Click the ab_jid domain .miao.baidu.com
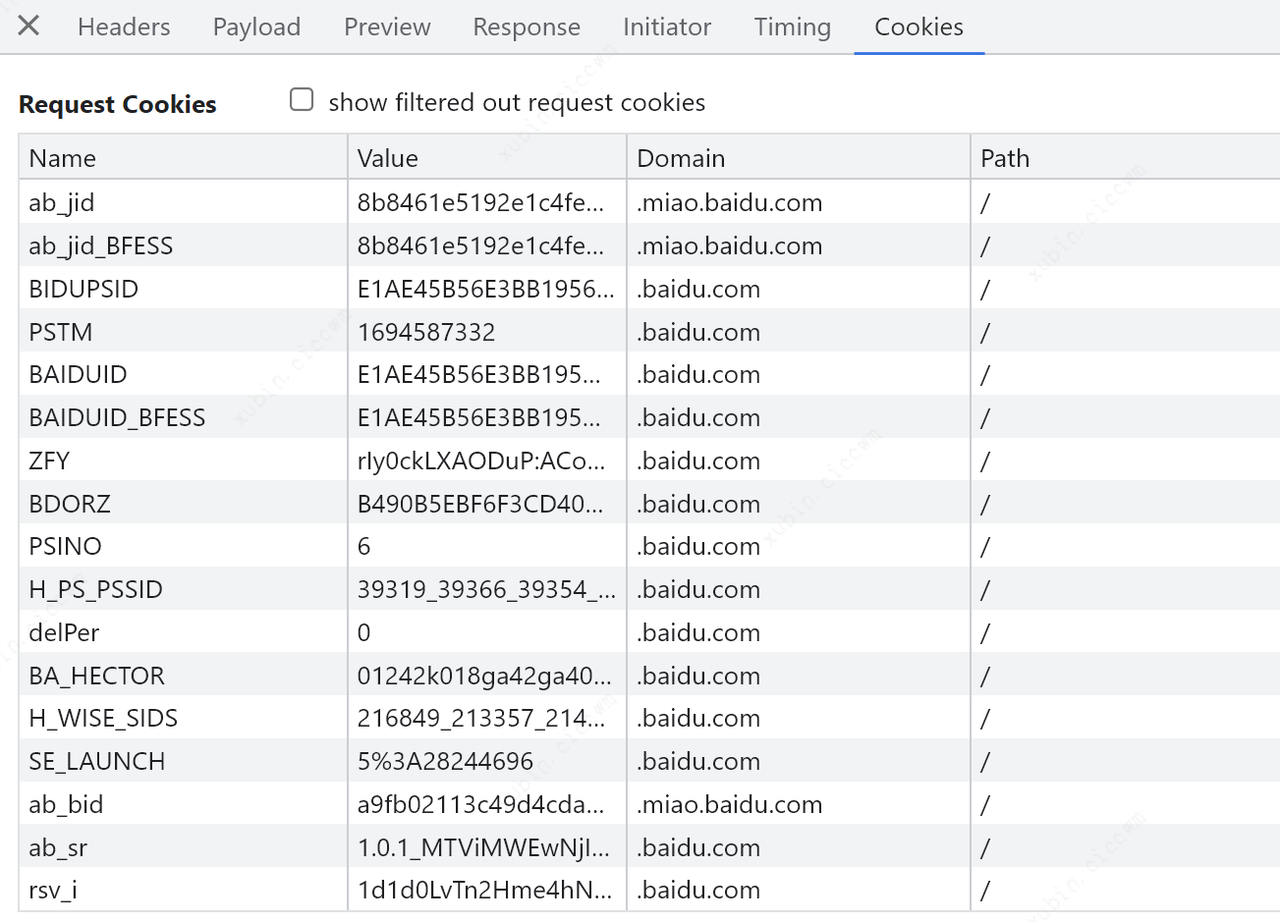1280x922 pixels. point(729,203)
